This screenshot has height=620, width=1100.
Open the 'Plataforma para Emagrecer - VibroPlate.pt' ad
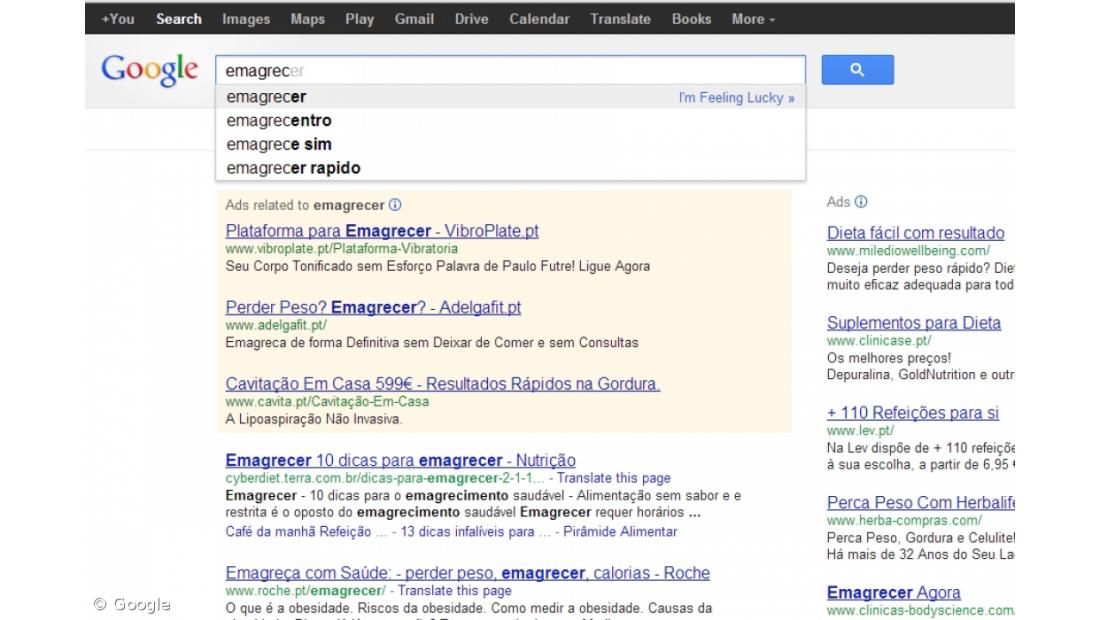point(381,231)
